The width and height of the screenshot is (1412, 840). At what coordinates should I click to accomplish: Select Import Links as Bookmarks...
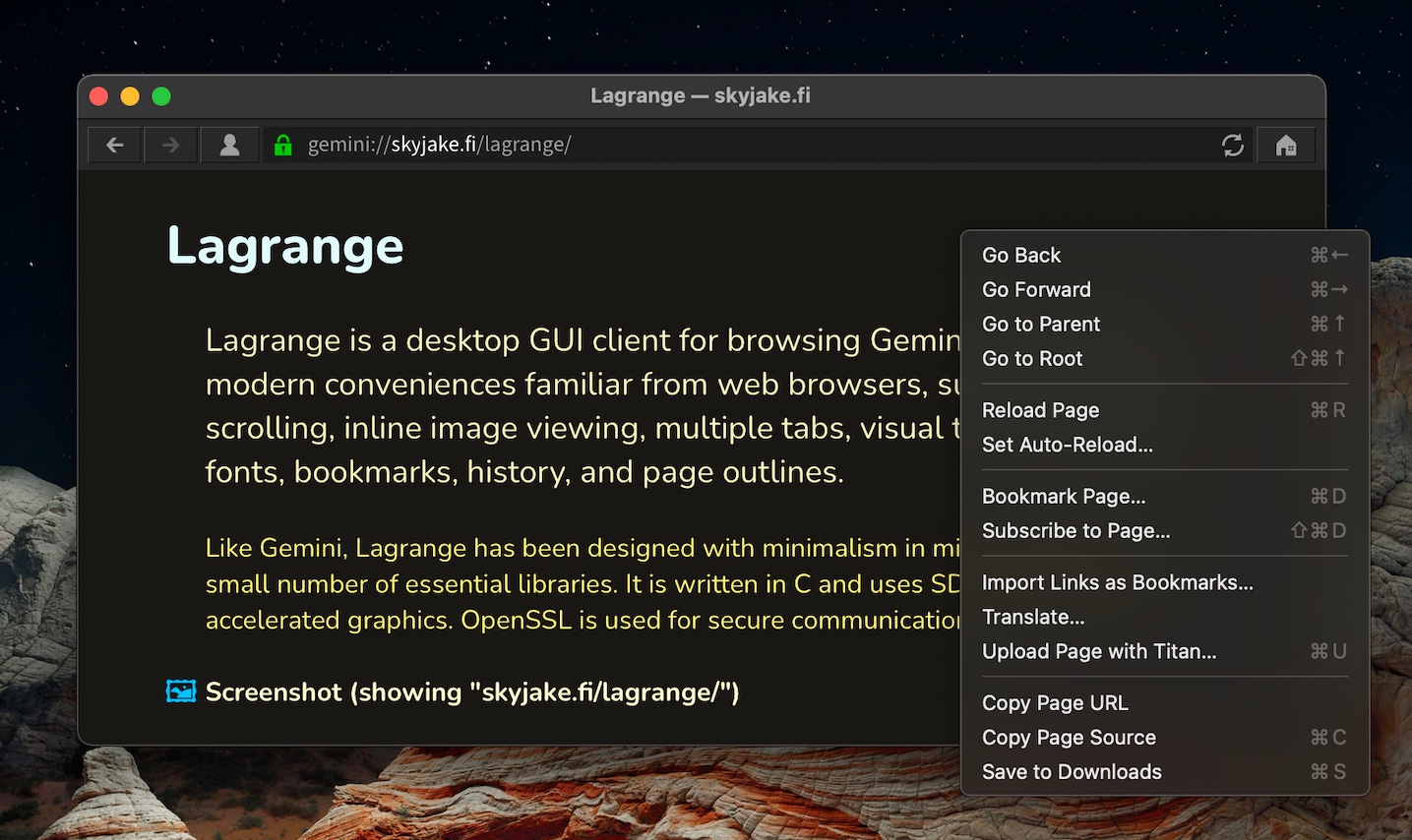[x=1165, y=582]
